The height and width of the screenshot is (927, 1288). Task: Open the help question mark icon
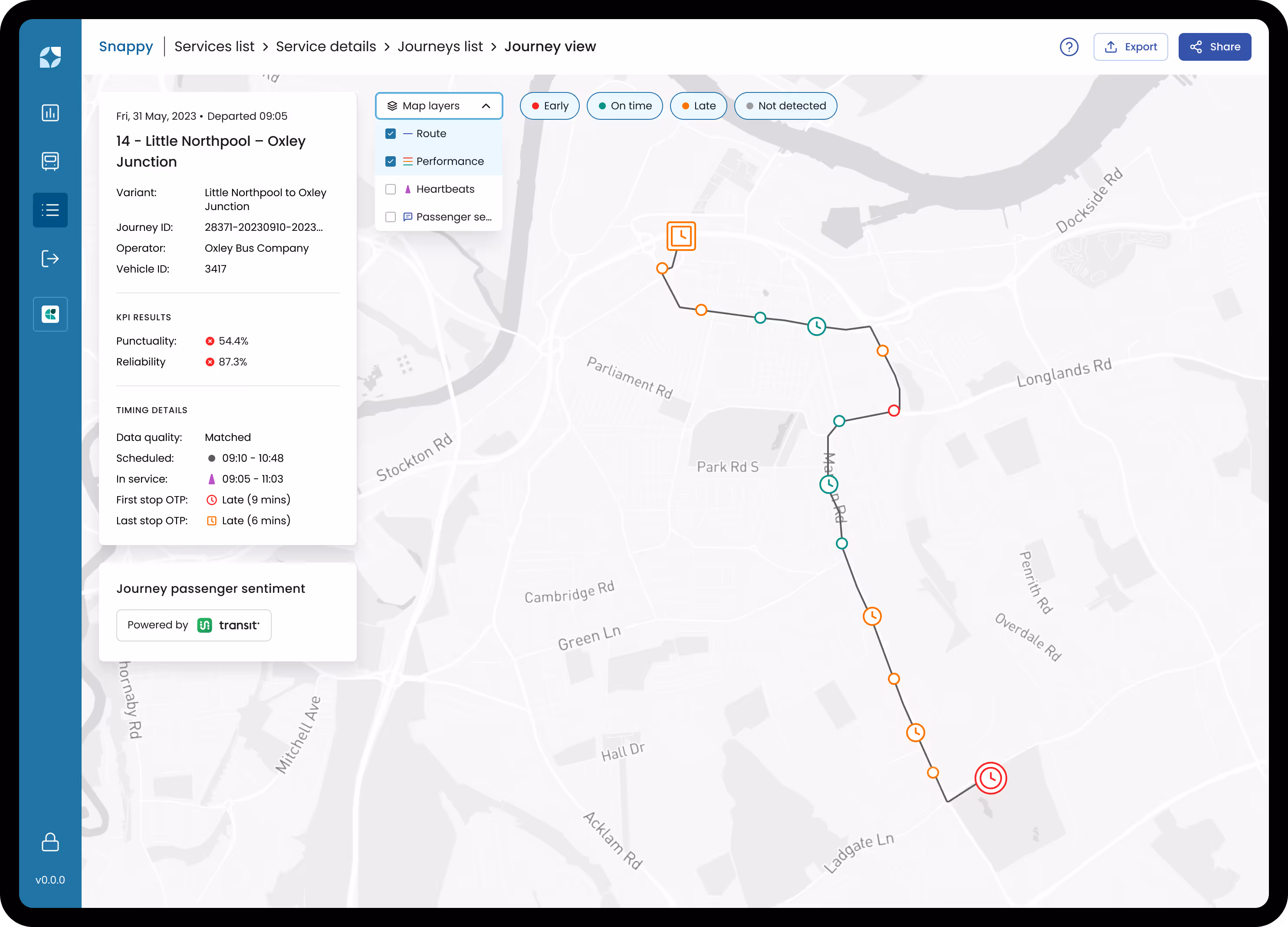(1069, 47)
